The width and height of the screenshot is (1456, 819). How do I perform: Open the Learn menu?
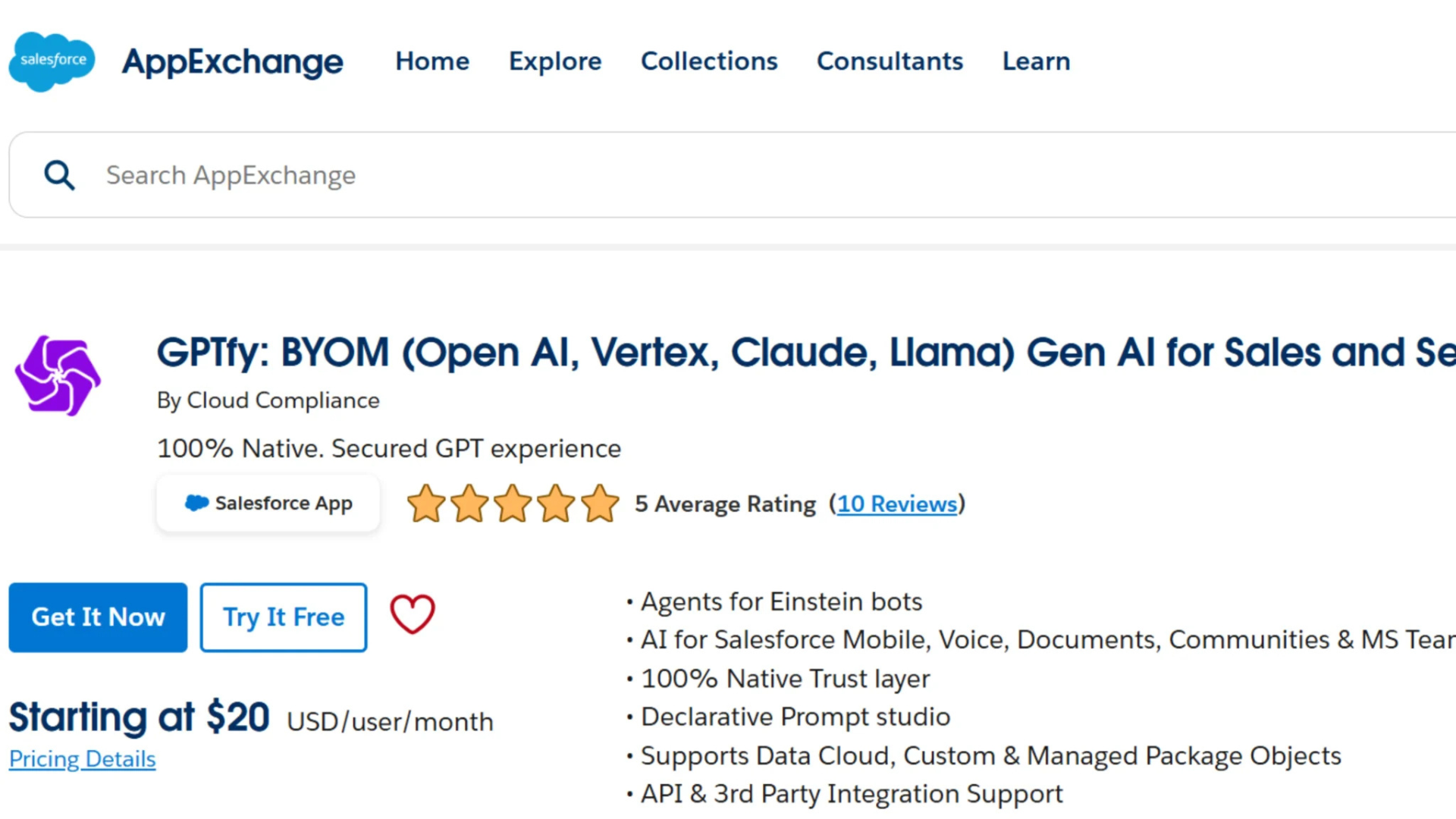click(1036, 61)
